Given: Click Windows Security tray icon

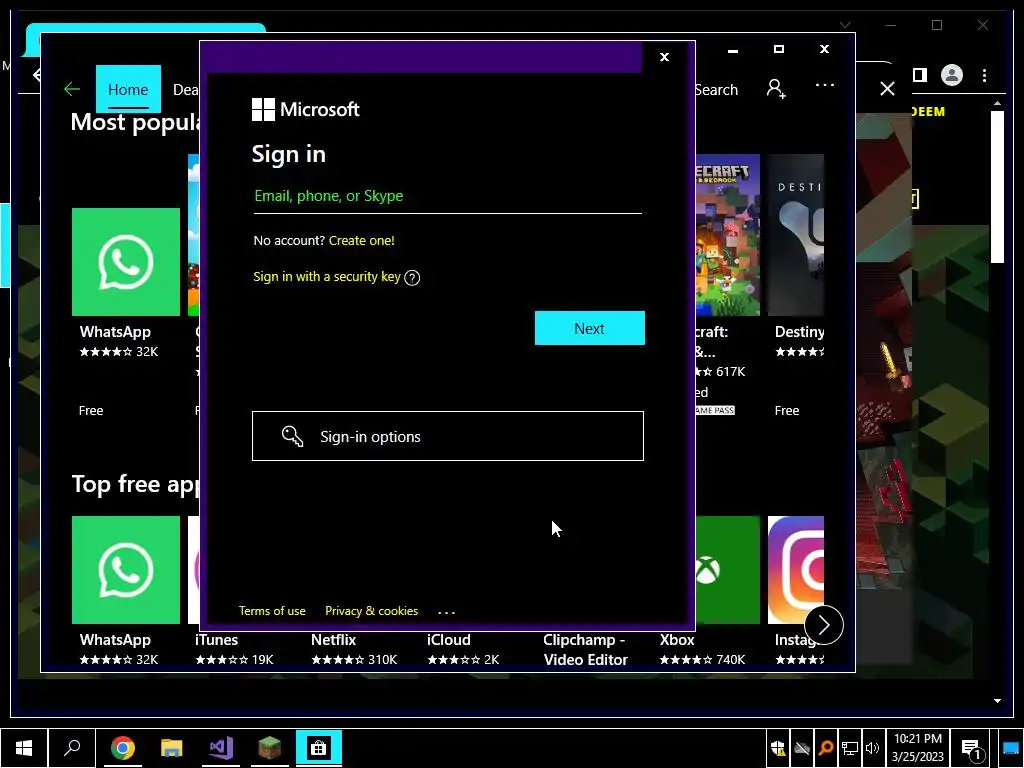Looking at the screenshot, I should click(x=777, y=748).
